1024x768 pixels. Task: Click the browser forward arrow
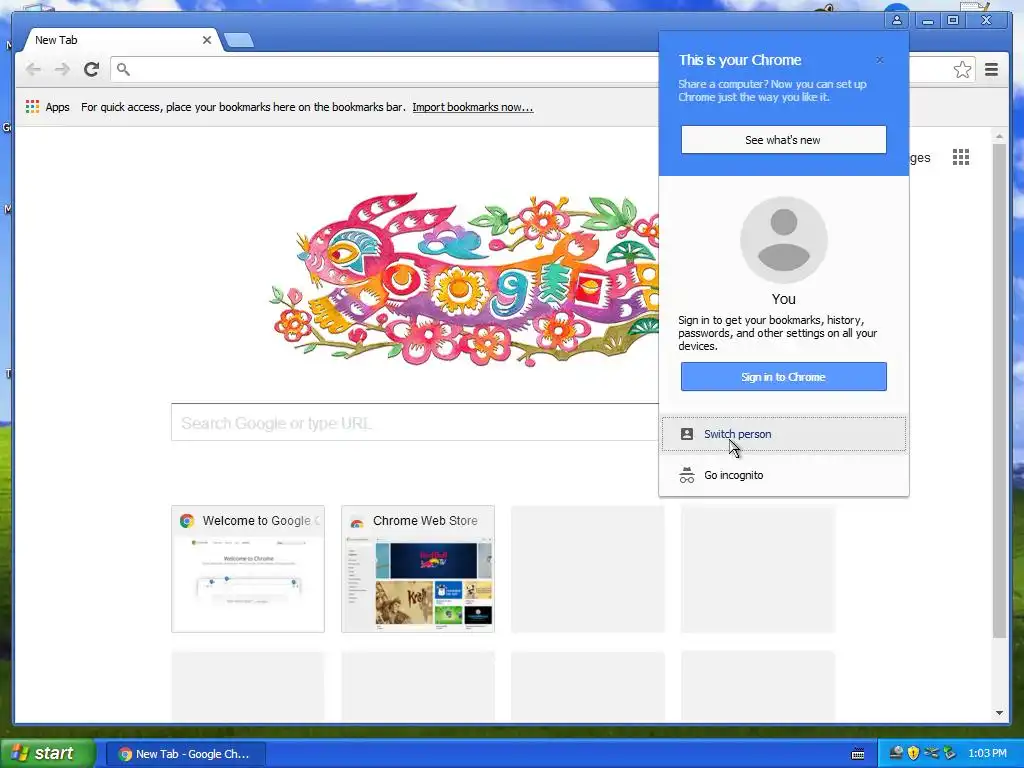[x=62, y=69]
